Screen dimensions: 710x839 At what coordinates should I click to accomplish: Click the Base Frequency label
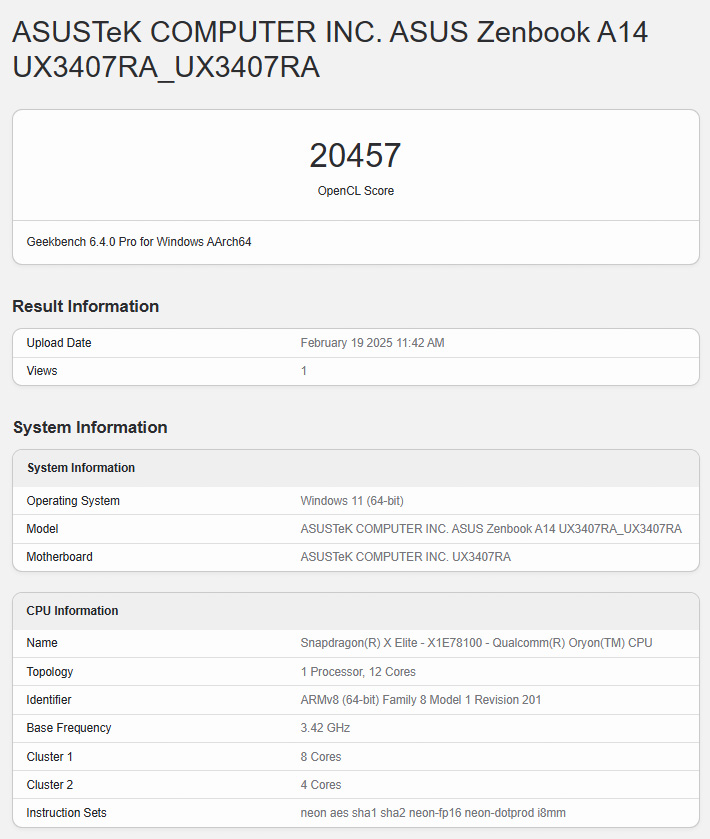click(69, 728)
